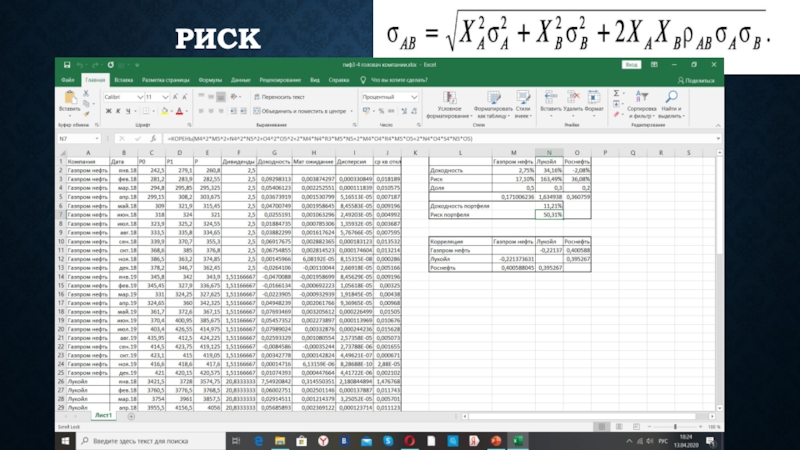Open Процентный number format dropdown
This screenshot has height=450, width=800.
click(414, 97)
